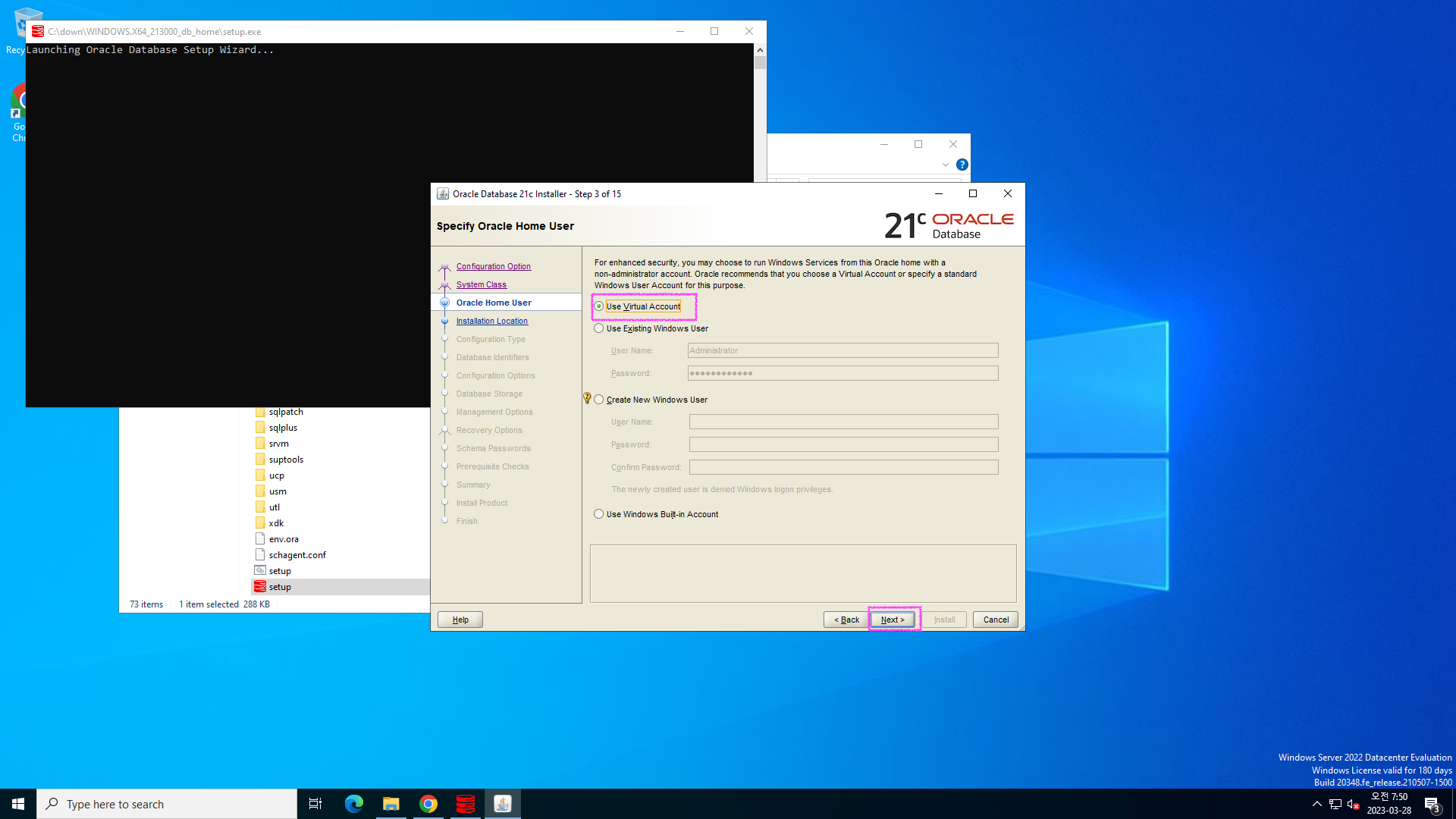Click Confirm Password input field
Screen dimensions: 1456x819
pos(843,467)
